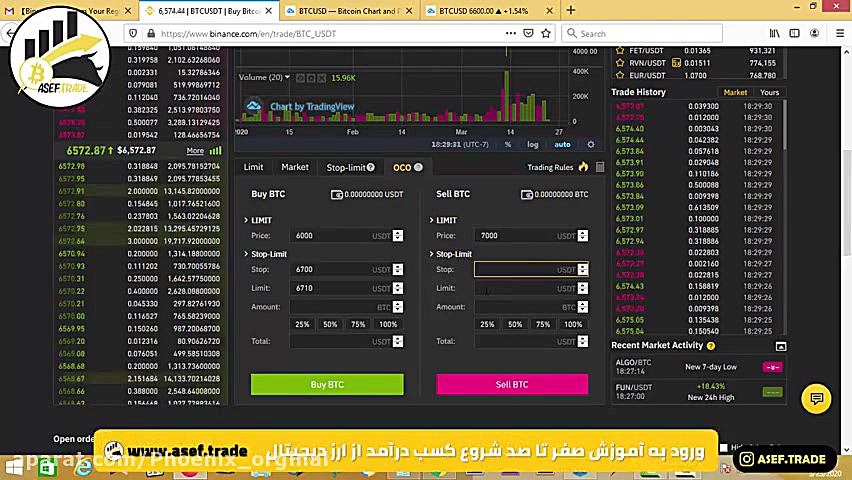This screenshot has height=480, width=852.
Task: Click the pink Sell BTC button
Action: (512, 384)
